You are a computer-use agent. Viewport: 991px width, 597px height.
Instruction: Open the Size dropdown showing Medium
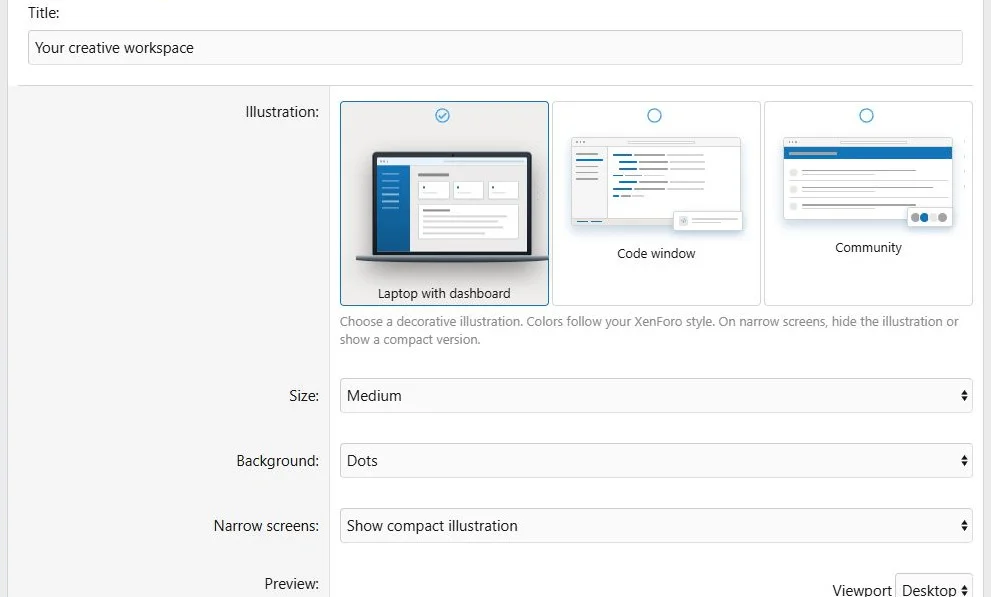point(656,395)
